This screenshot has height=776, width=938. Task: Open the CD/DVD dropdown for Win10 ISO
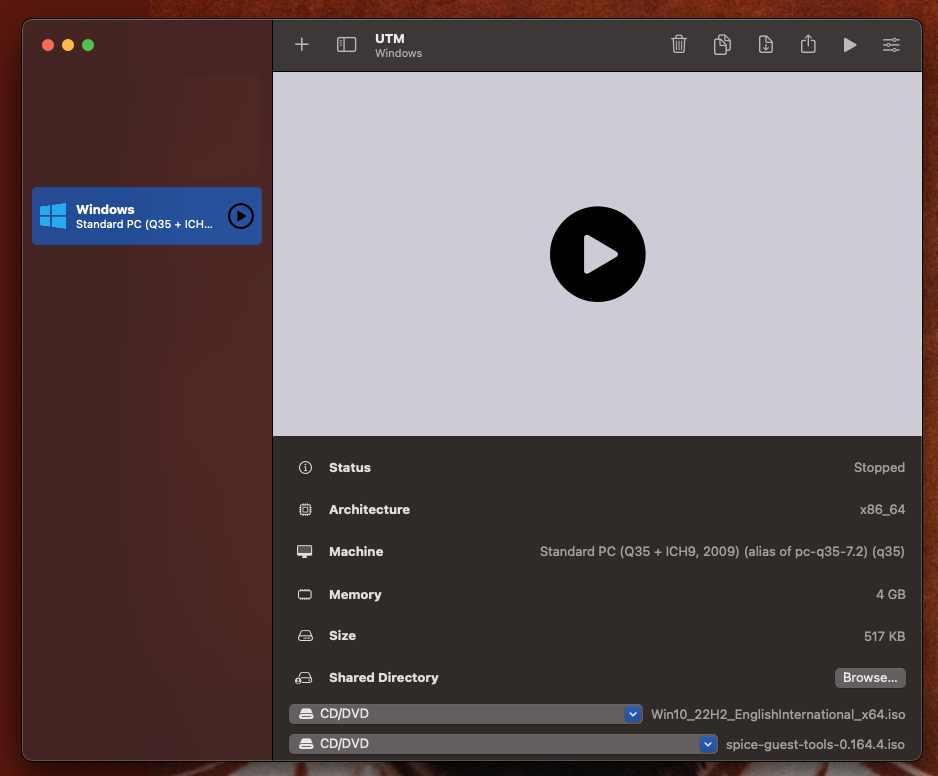[465, 714]
